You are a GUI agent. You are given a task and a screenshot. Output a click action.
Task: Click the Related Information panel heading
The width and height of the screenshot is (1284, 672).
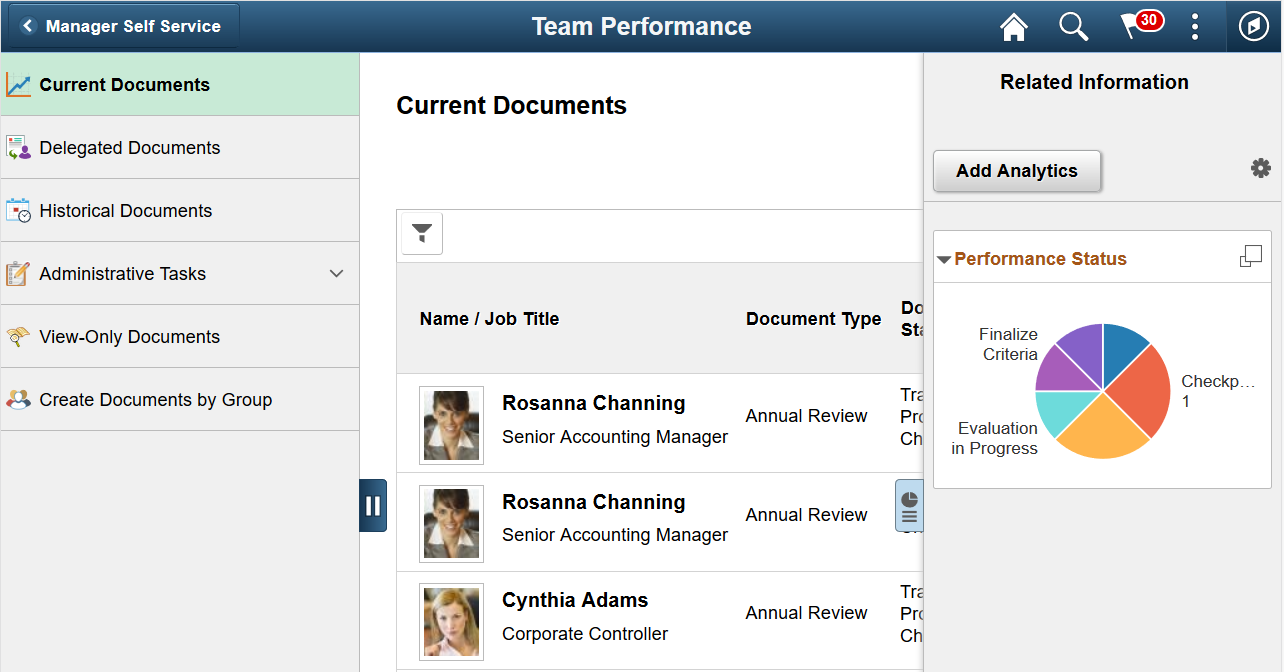[1094, 82]
